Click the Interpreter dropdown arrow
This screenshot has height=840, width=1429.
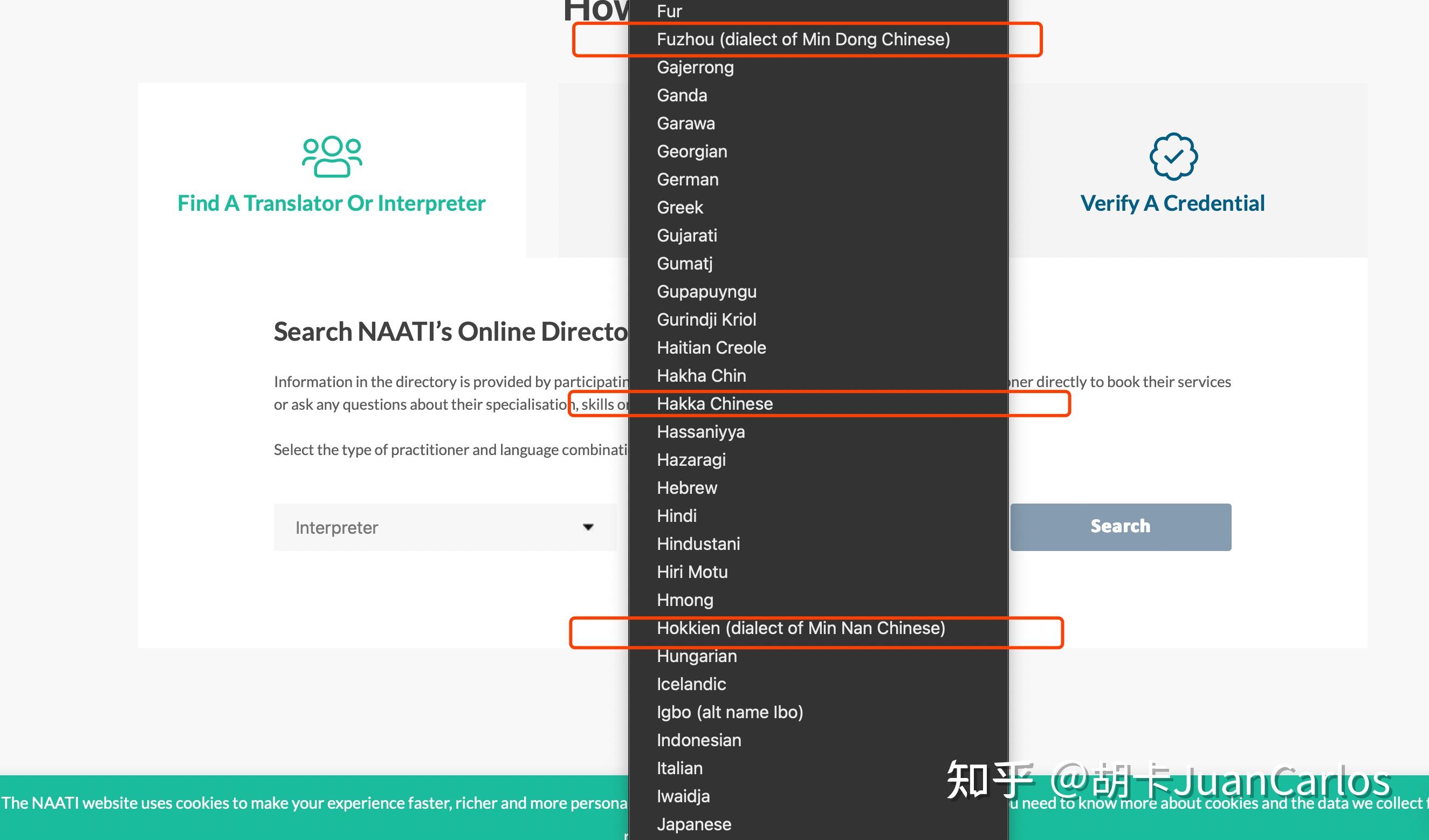coord(588,527)
